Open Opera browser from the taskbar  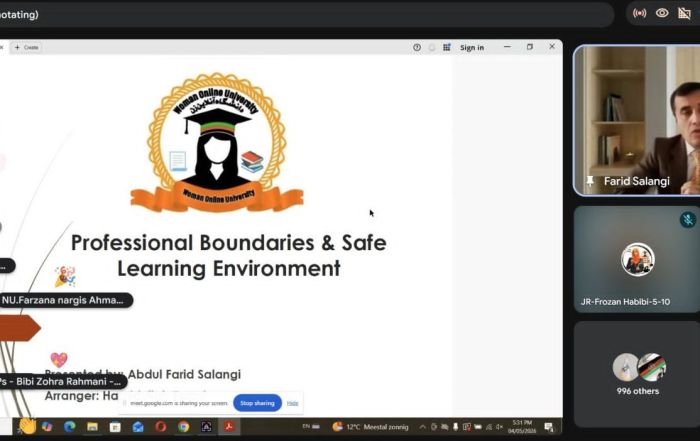(x=160, y=427)
